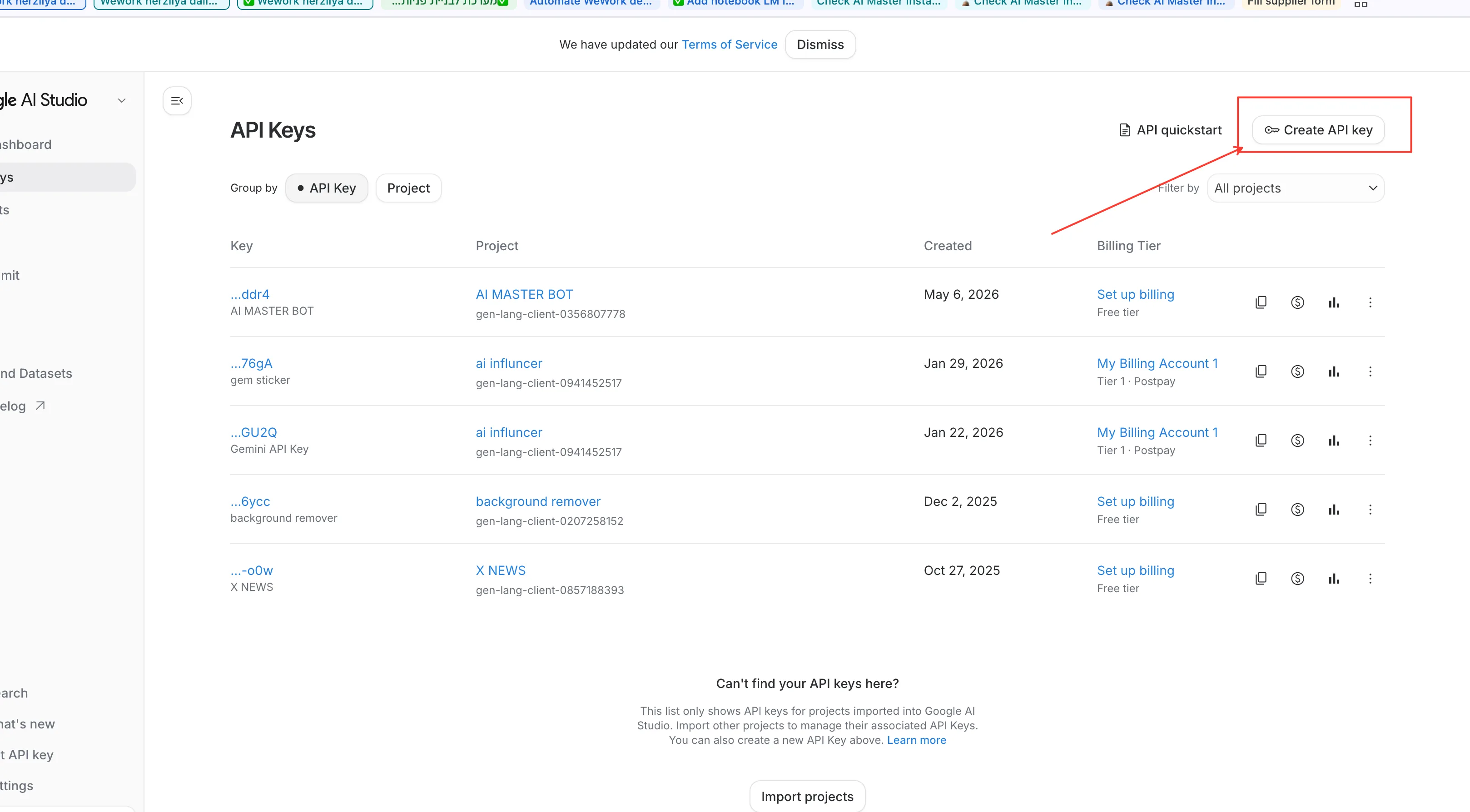Collapse the sidebar with the panel toggle icon
The image size is (1470, 812).
click(x=177, y=101)
